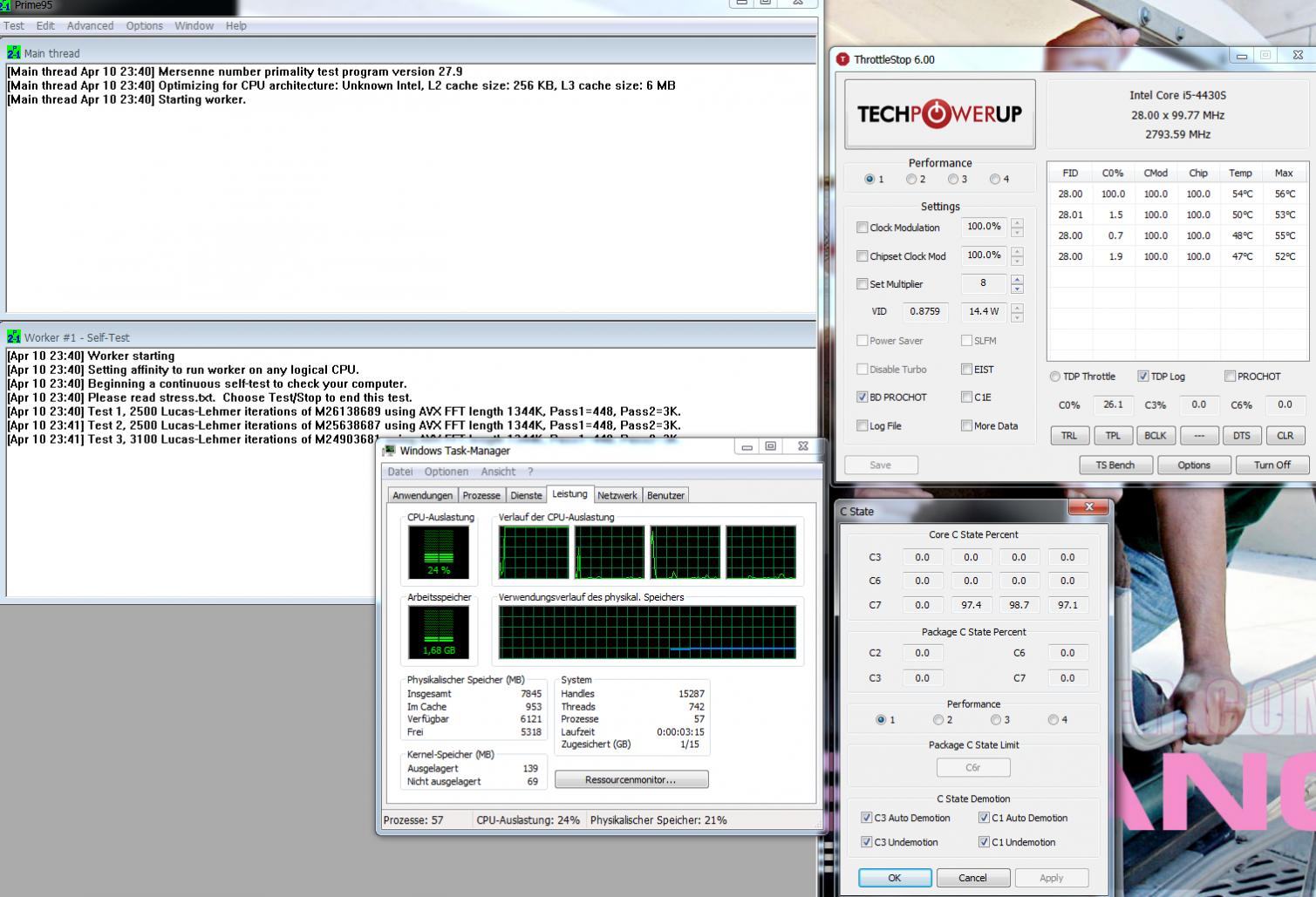The height and width of the screenshot is (897, 1316).
Task: Open Ressourcenmonitor from Task-Manager
Action: click(631, 779)
